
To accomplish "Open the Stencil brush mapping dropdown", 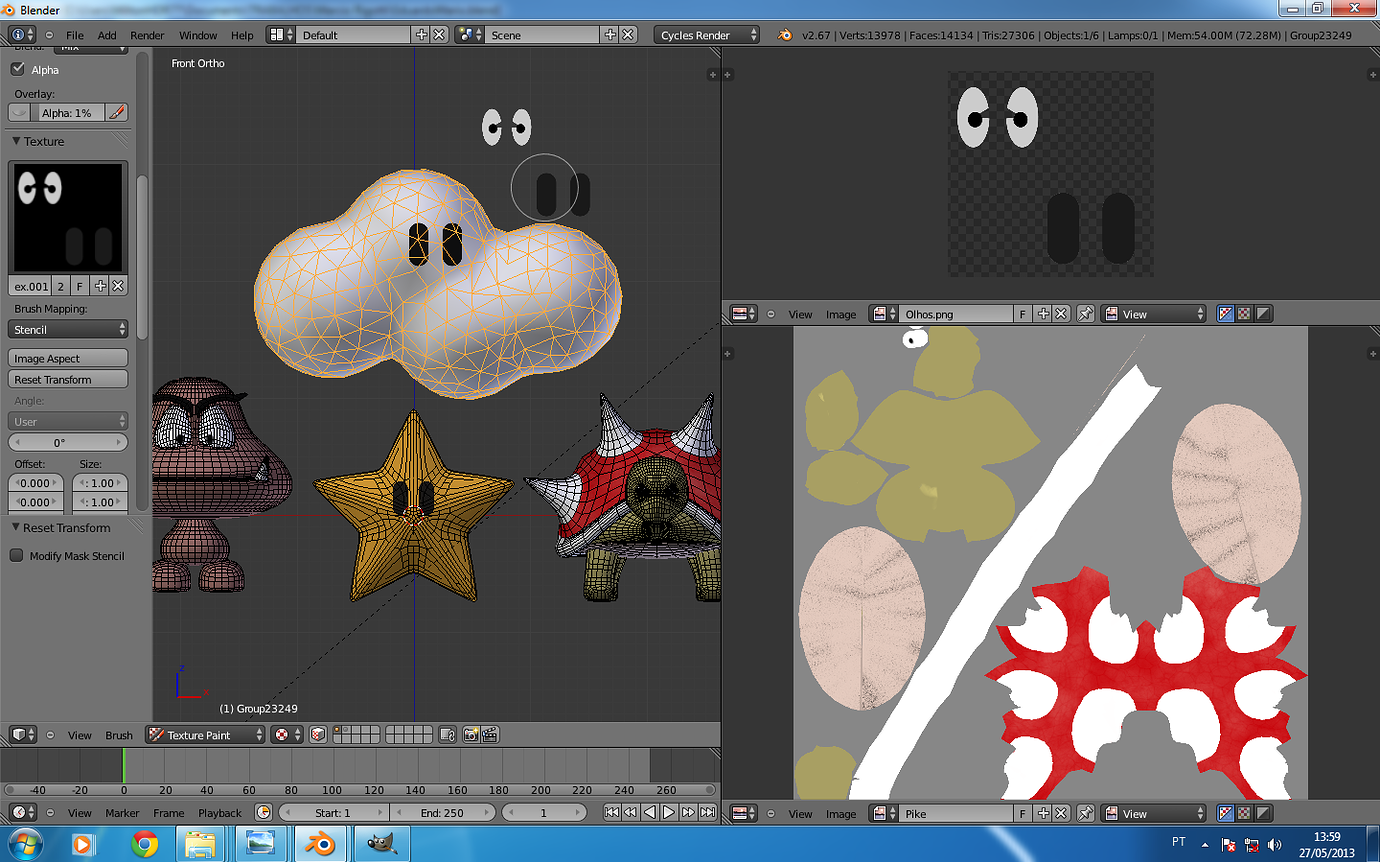I will (x=69, y=329).
